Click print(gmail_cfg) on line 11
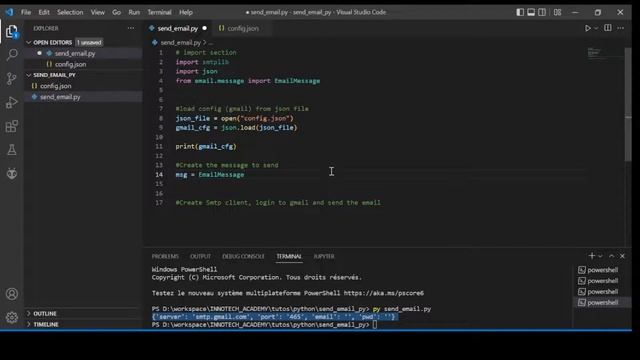The height and width of the screenshot is (360, 640). tap(206, 147)
